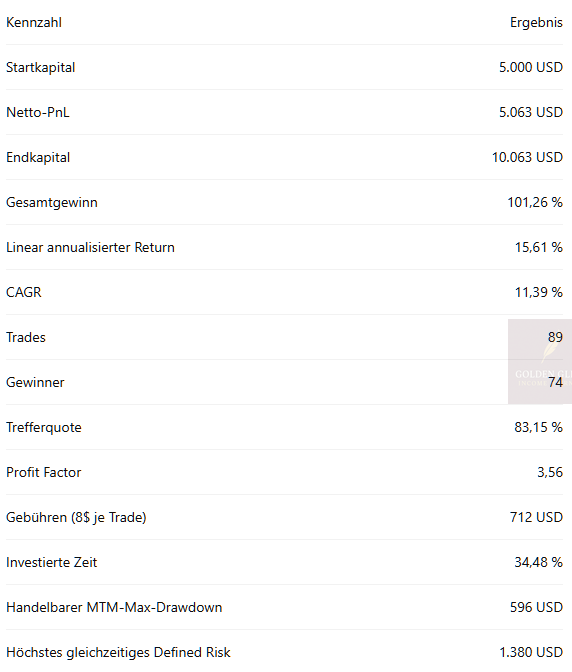
Task: Click the Linear annualisierter Return label
Action: [x=90, y=247]
